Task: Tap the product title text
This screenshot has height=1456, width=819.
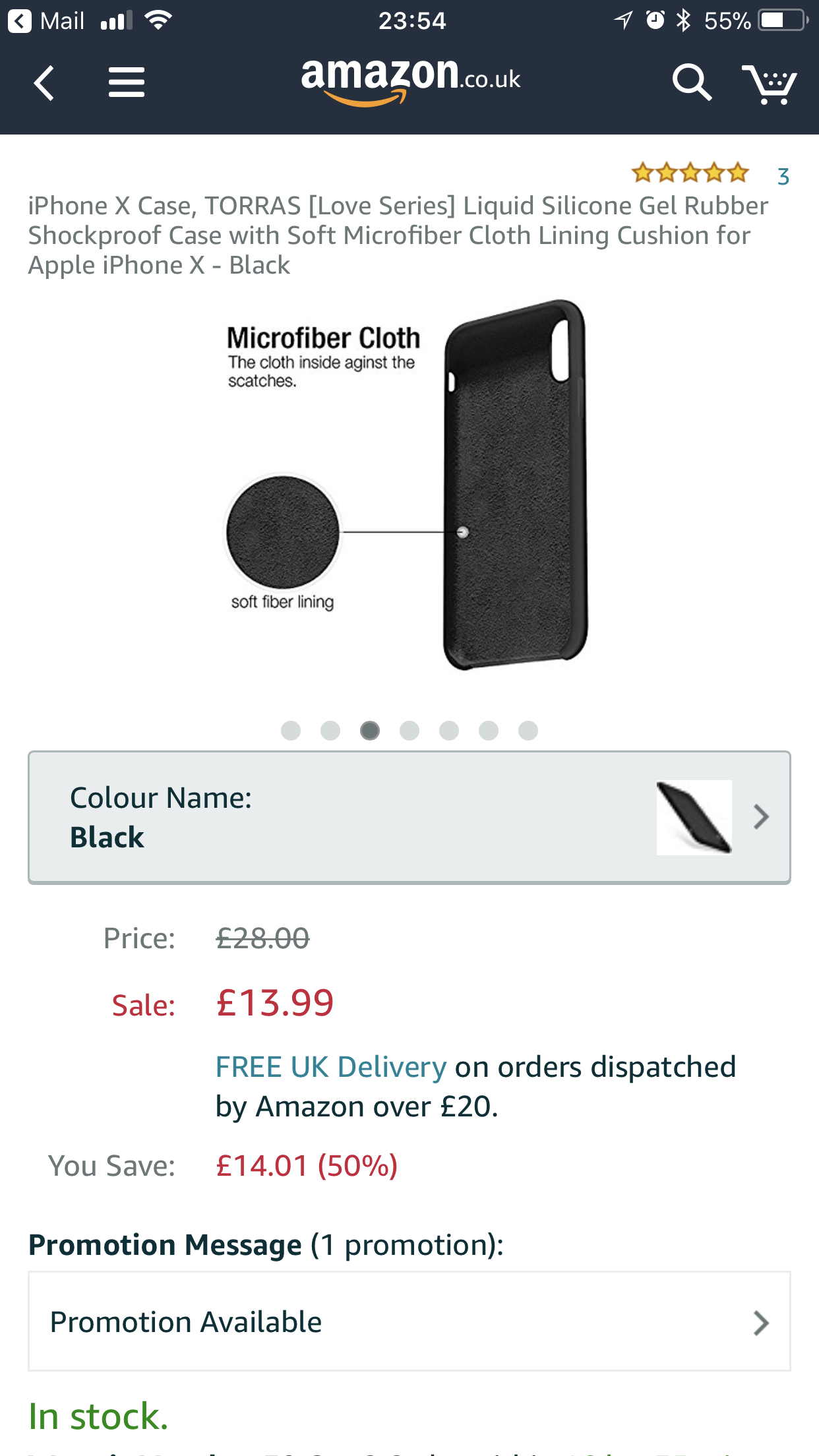Action: 398,235
